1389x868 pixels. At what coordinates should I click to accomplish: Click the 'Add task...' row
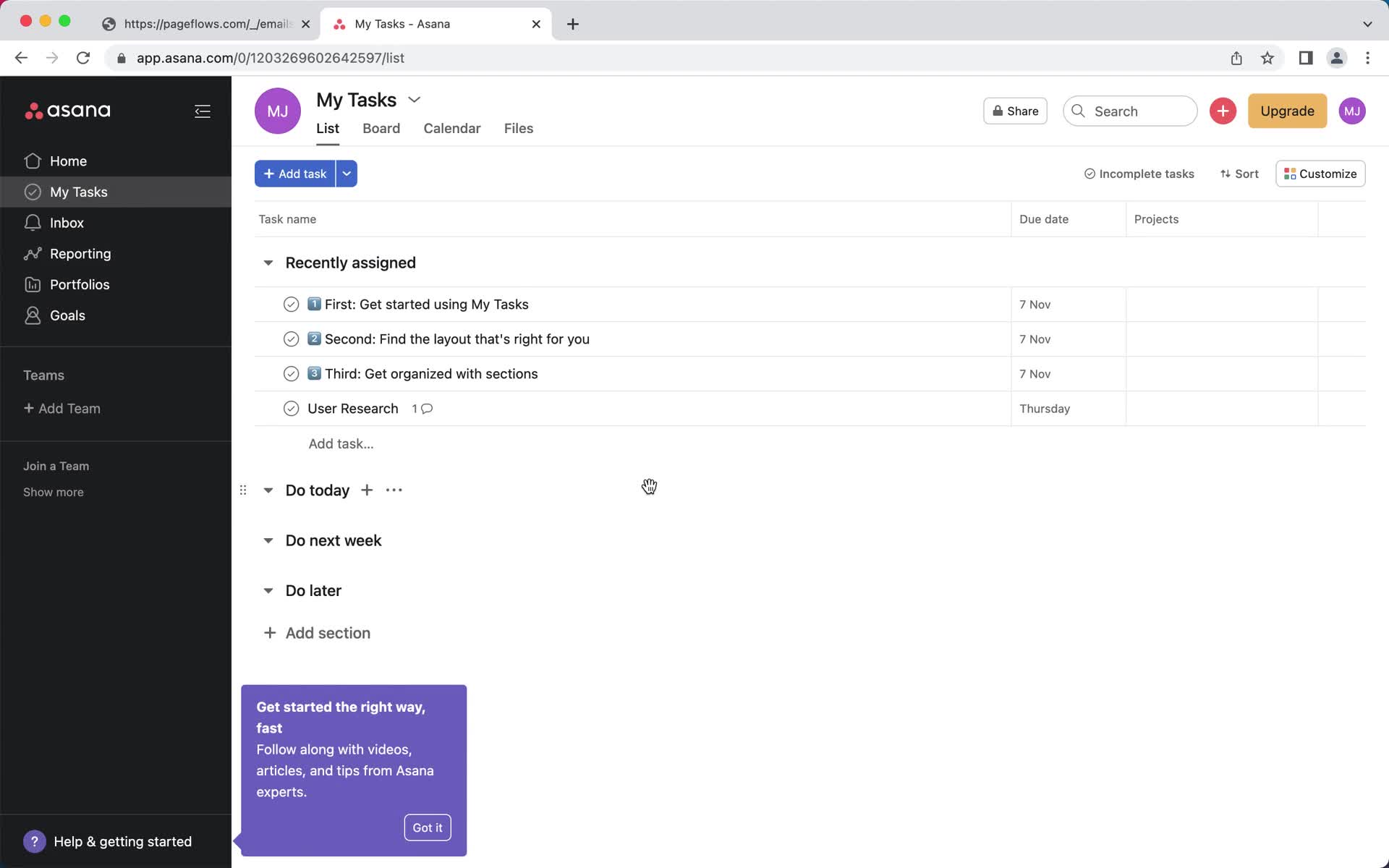tap(341, 443)
